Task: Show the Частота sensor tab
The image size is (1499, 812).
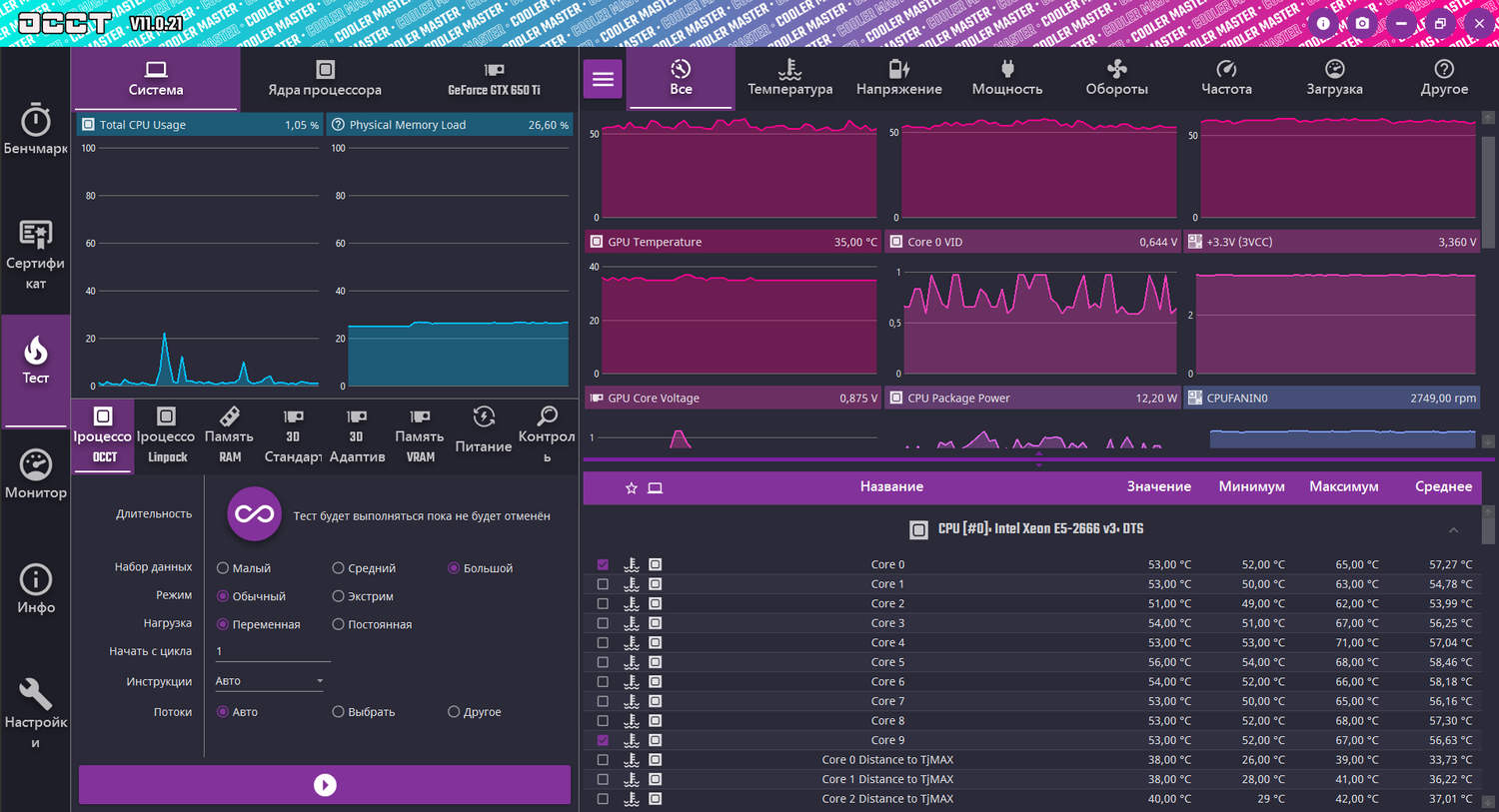Action: point(1226,78)
